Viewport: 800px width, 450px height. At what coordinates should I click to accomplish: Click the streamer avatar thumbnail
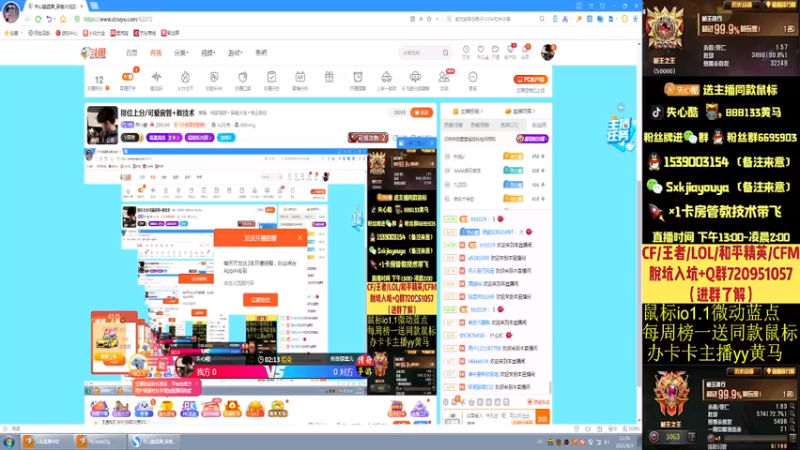102,125
